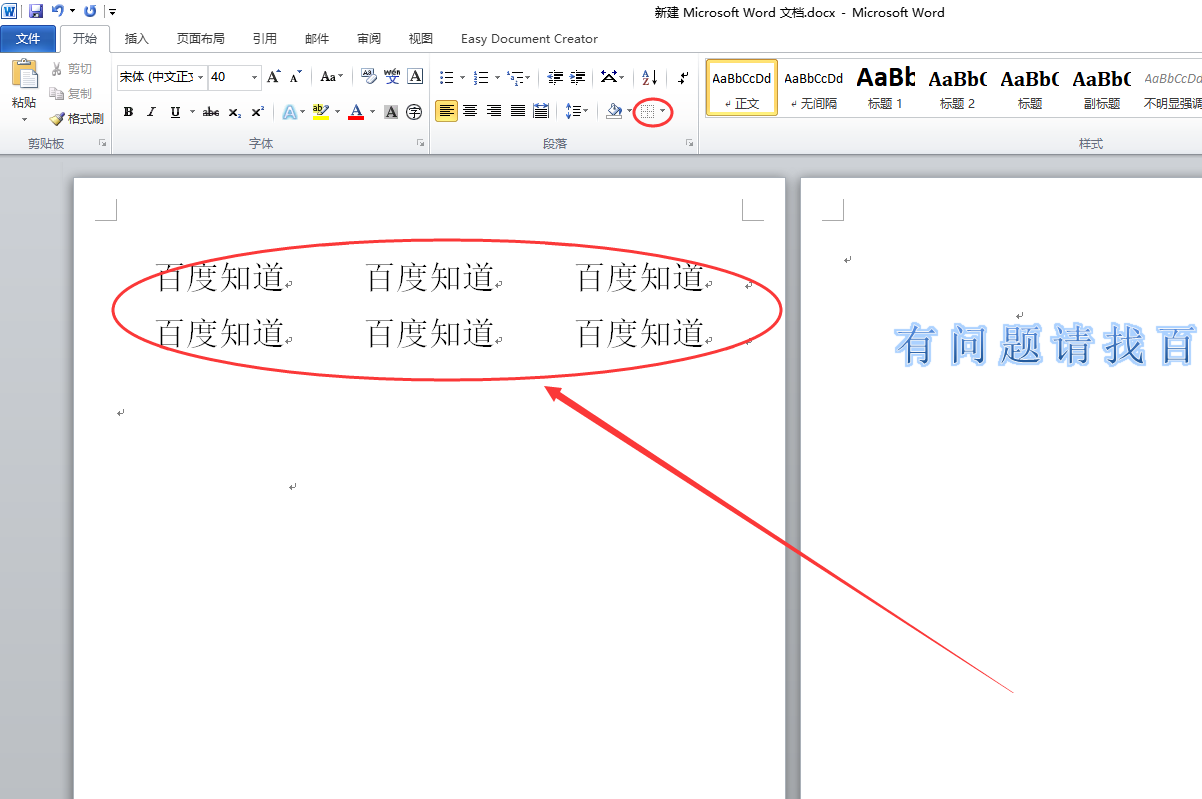The height and width of the screenshot is (799, 1202).
Task: Click the Redo icon in quick access toolbar
Action: (90, 11)
